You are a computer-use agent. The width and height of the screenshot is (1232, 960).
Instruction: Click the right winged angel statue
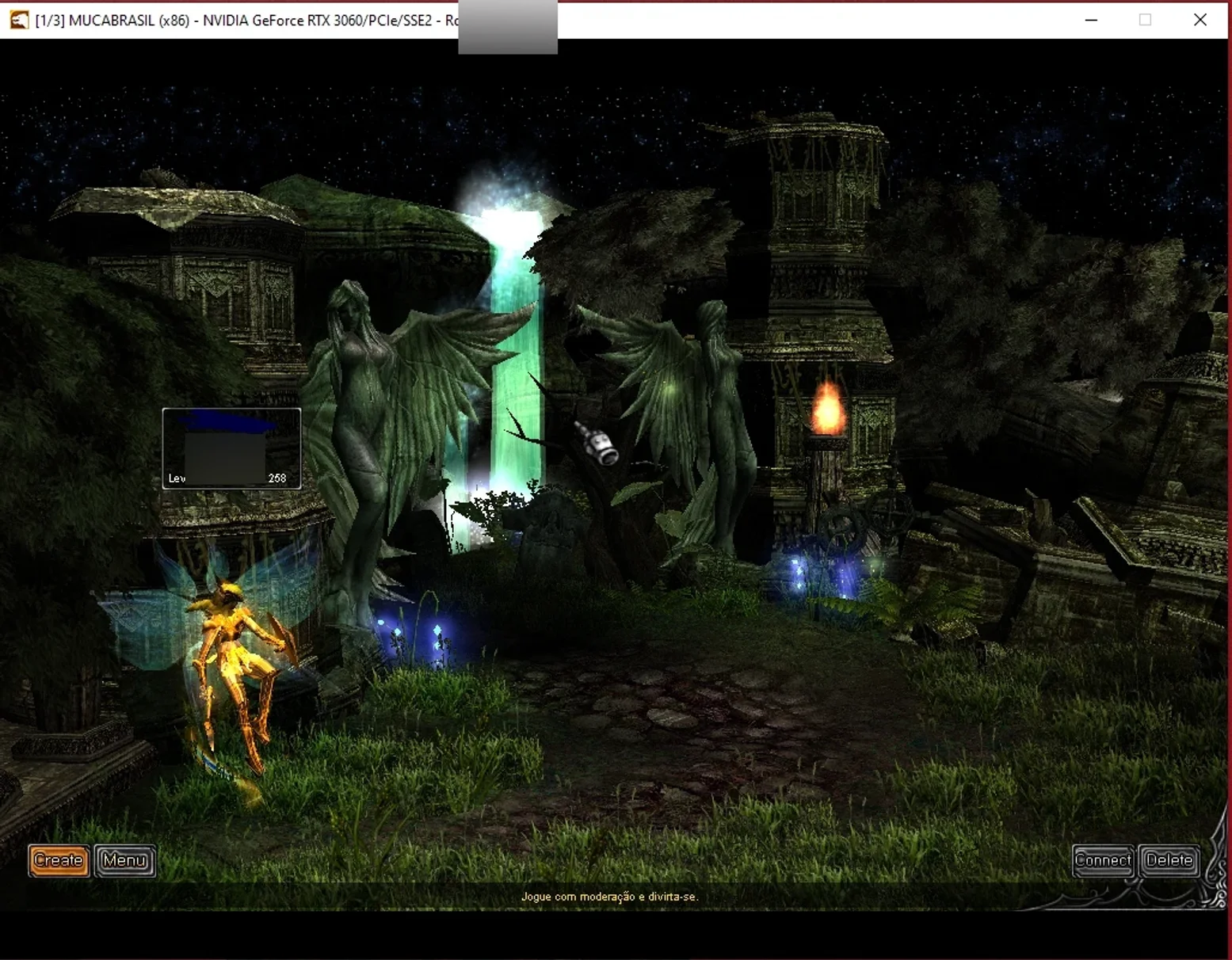click(681, 420)
